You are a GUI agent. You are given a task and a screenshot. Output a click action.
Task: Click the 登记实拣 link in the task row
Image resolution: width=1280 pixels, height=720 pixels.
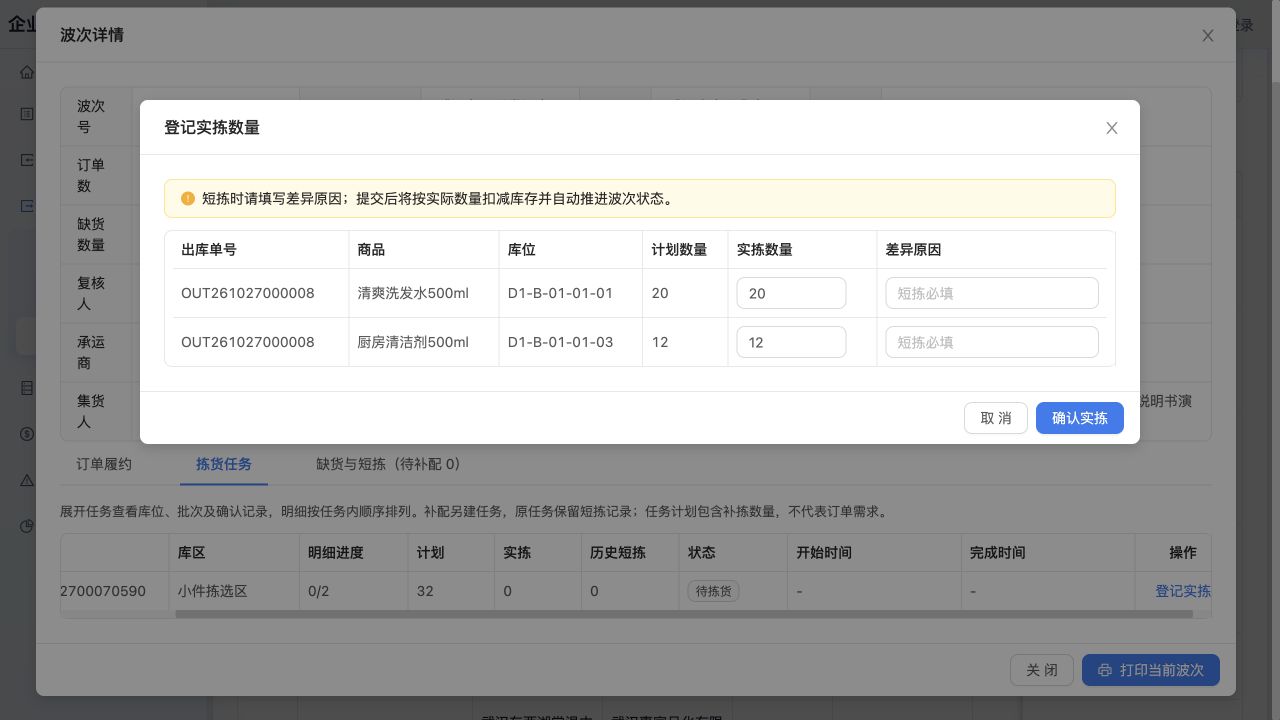pyautogui.click(x=1183, y=591)
